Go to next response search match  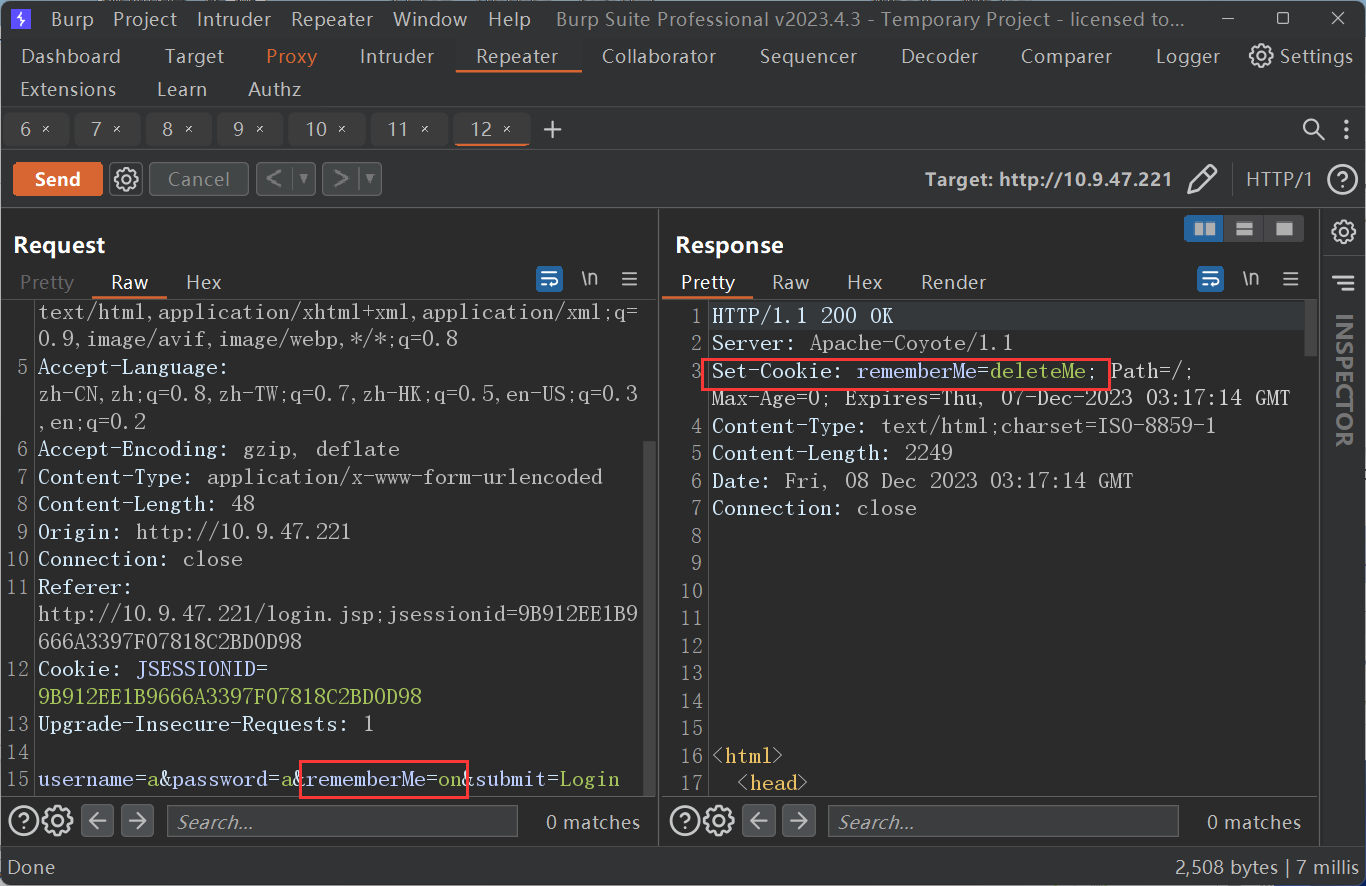click(x=798, y=821)
